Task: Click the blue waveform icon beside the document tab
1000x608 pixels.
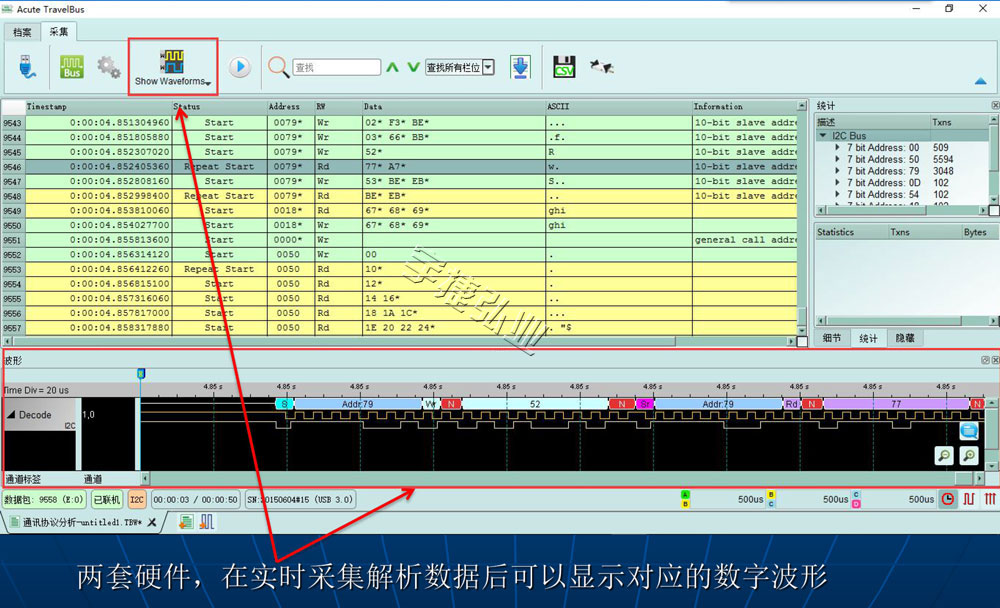Action: click(x=207, y=522)
